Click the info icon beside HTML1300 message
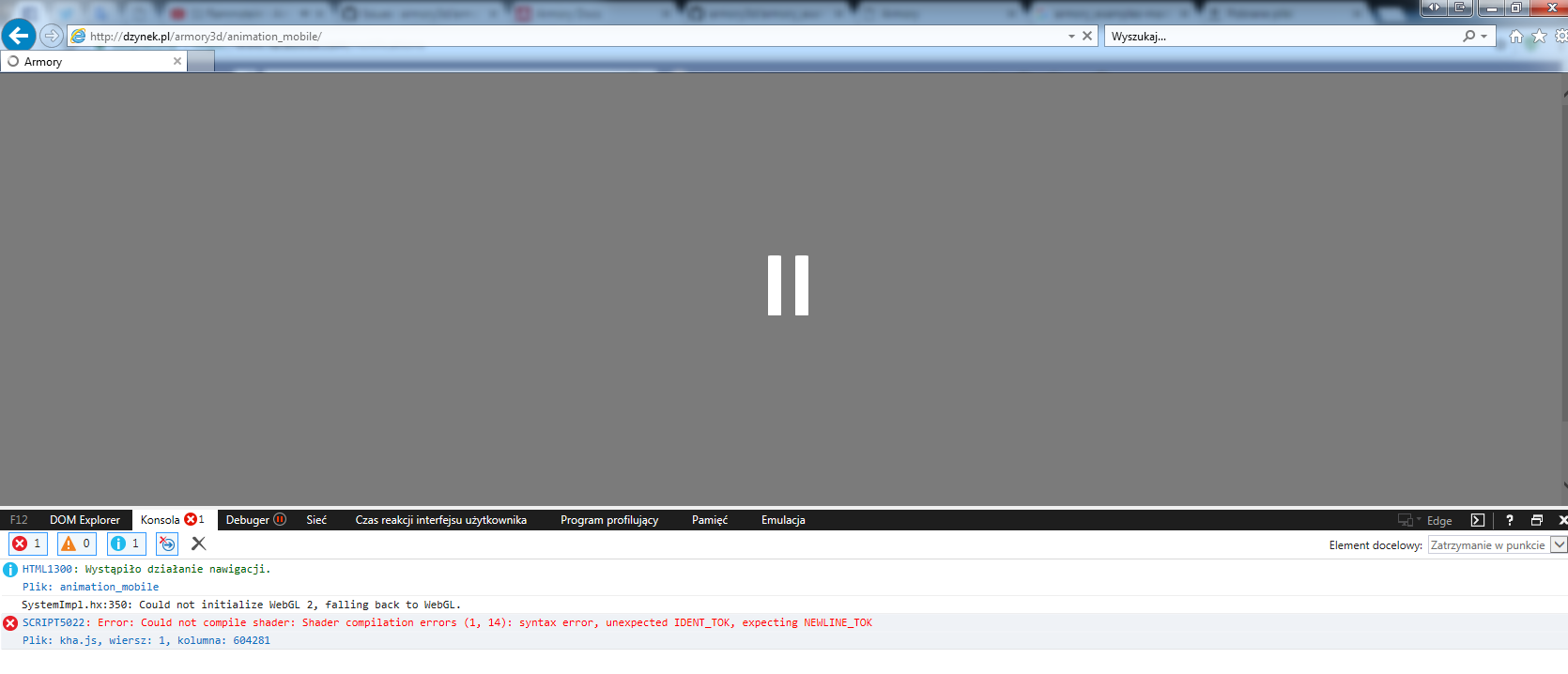The image size is (1568, 674). coord(10,569)
